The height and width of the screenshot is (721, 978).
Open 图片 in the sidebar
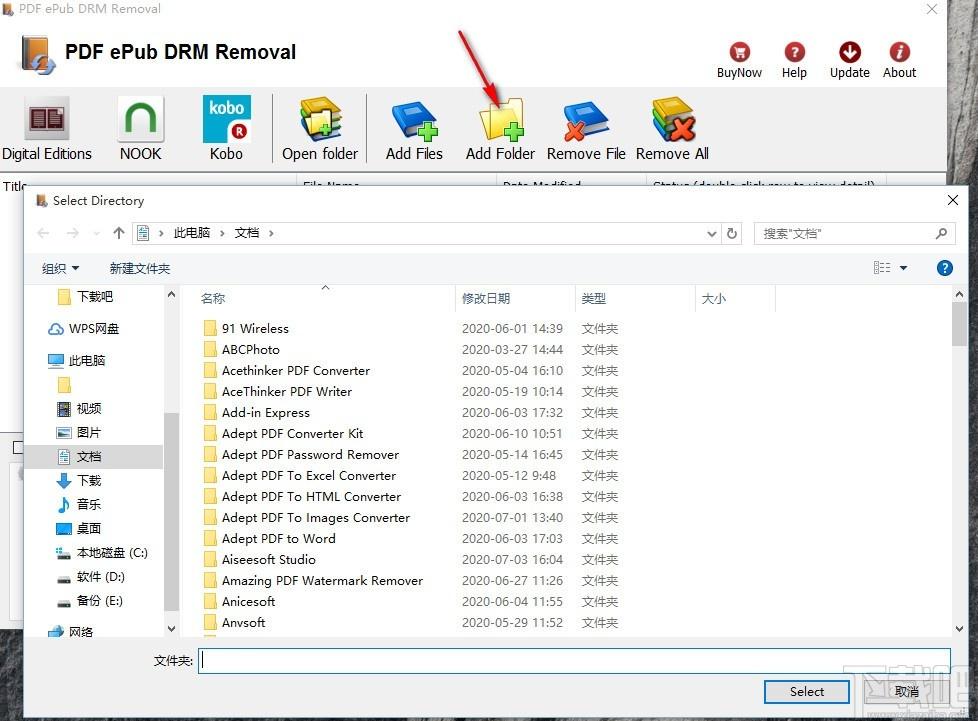click(x=79, y=432)
